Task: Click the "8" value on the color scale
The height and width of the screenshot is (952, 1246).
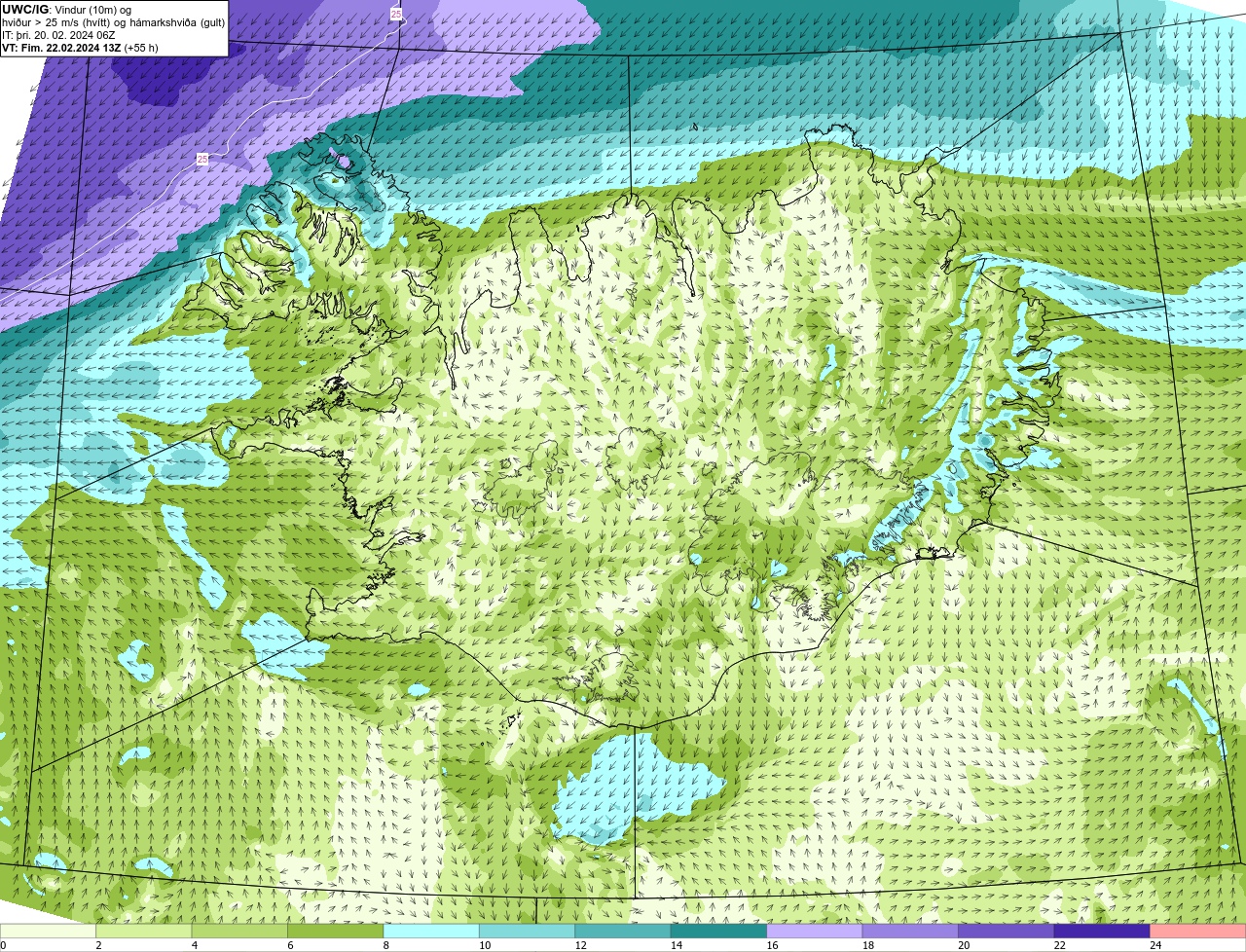Action: pos(385,945)
